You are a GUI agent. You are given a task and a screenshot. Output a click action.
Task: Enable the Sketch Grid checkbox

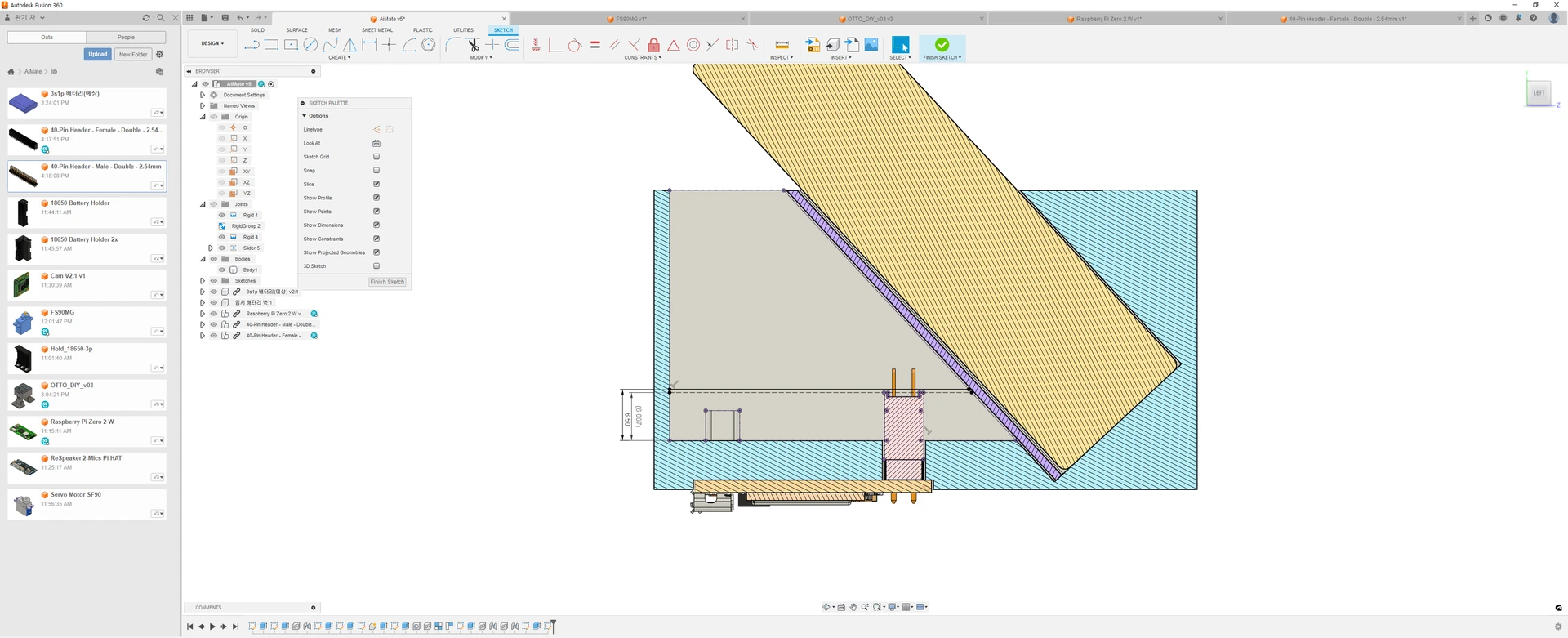coord(376,157)
